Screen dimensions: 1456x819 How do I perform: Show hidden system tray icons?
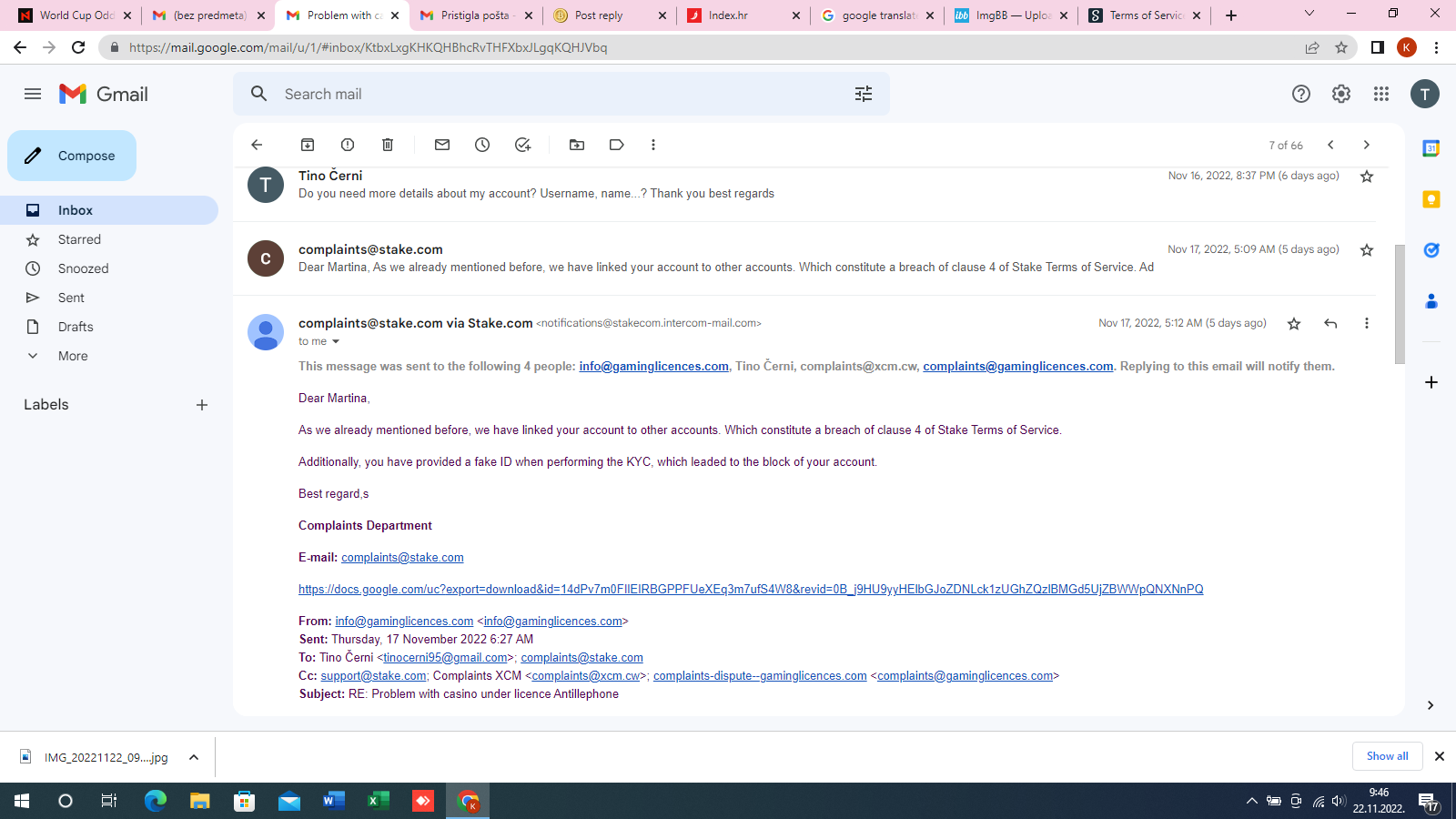coord(1252,801)
